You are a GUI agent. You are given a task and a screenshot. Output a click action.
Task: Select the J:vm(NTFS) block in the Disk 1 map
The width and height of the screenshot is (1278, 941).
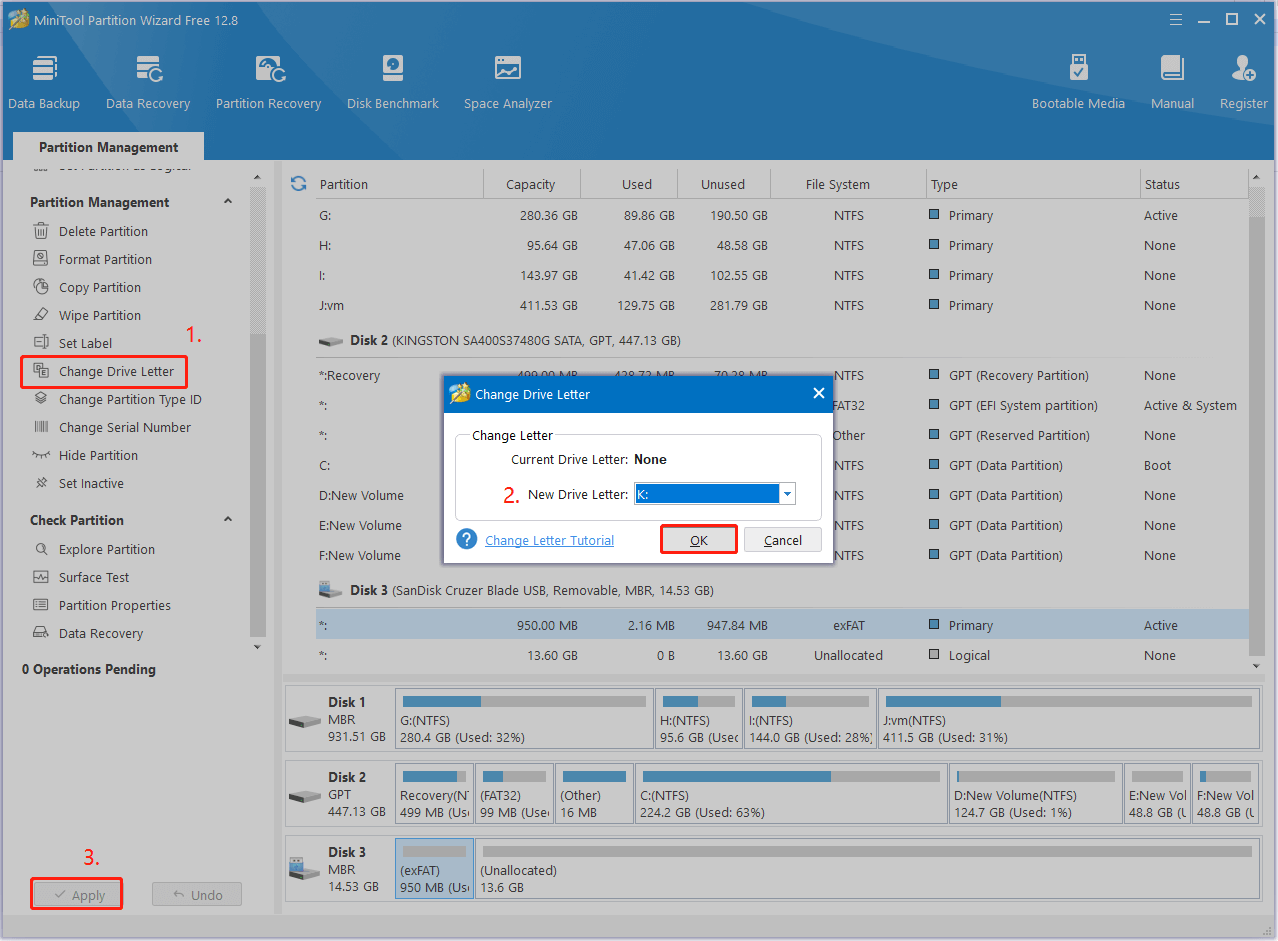point(1069,719)
